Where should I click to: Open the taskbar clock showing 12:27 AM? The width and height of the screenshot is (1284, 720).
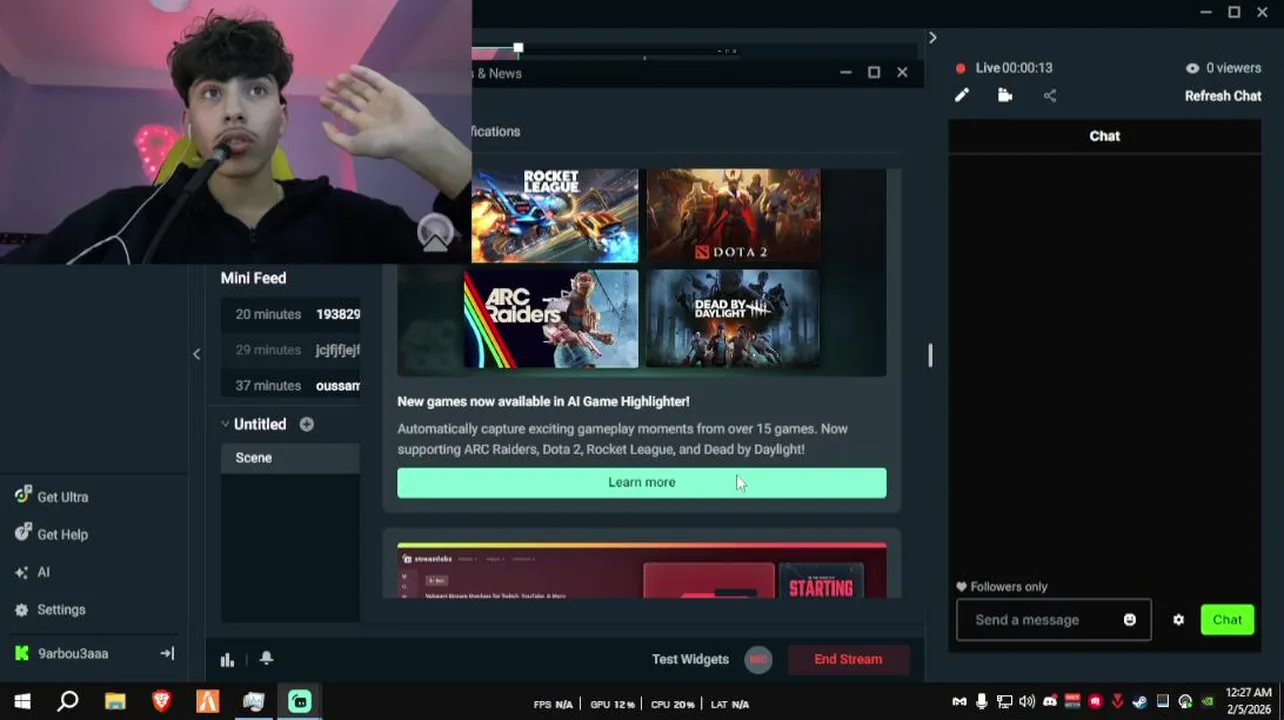click(x=1249, y=702)
